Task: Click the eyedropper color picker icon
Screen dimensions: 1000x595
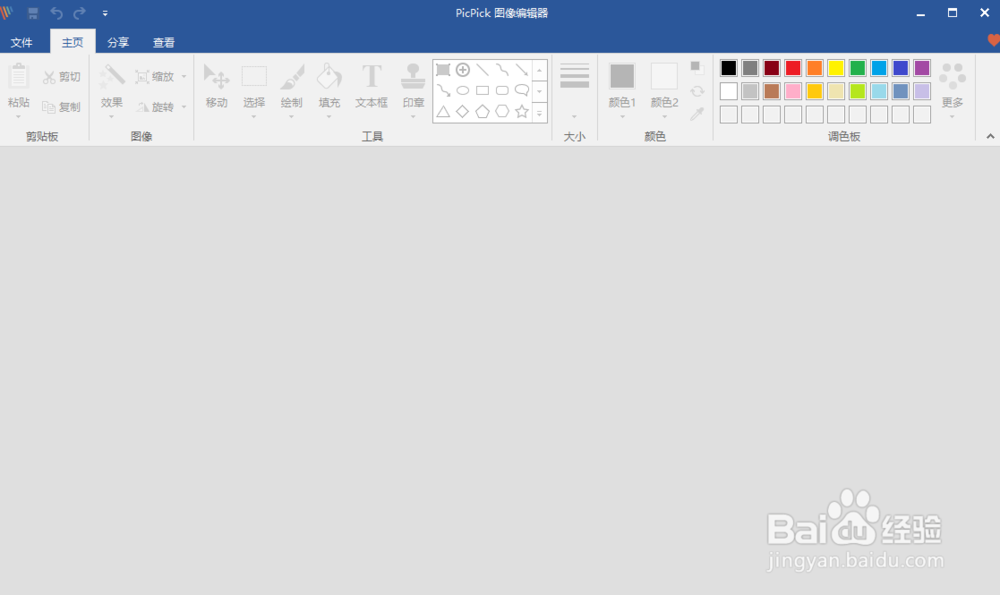Action: (697, 114)
